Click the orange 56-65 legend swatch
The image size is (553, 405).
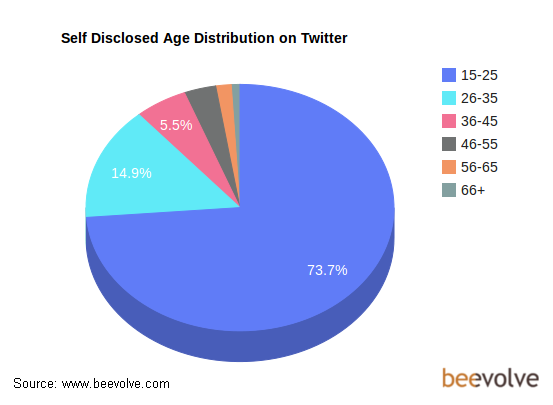(449, 167)
